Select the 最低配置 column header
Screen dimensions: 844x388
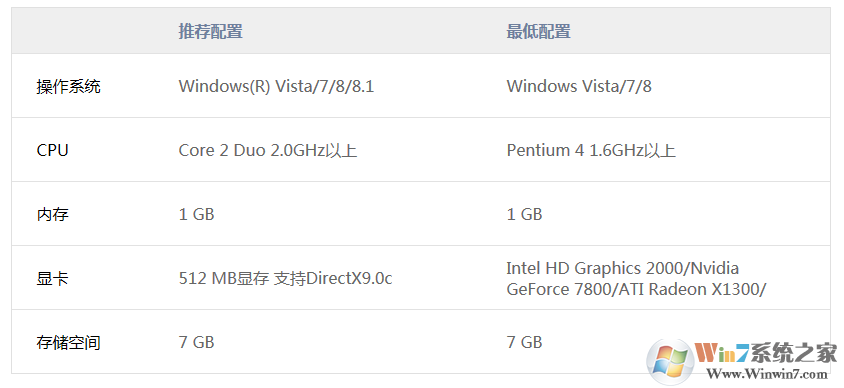click(538, 31)
